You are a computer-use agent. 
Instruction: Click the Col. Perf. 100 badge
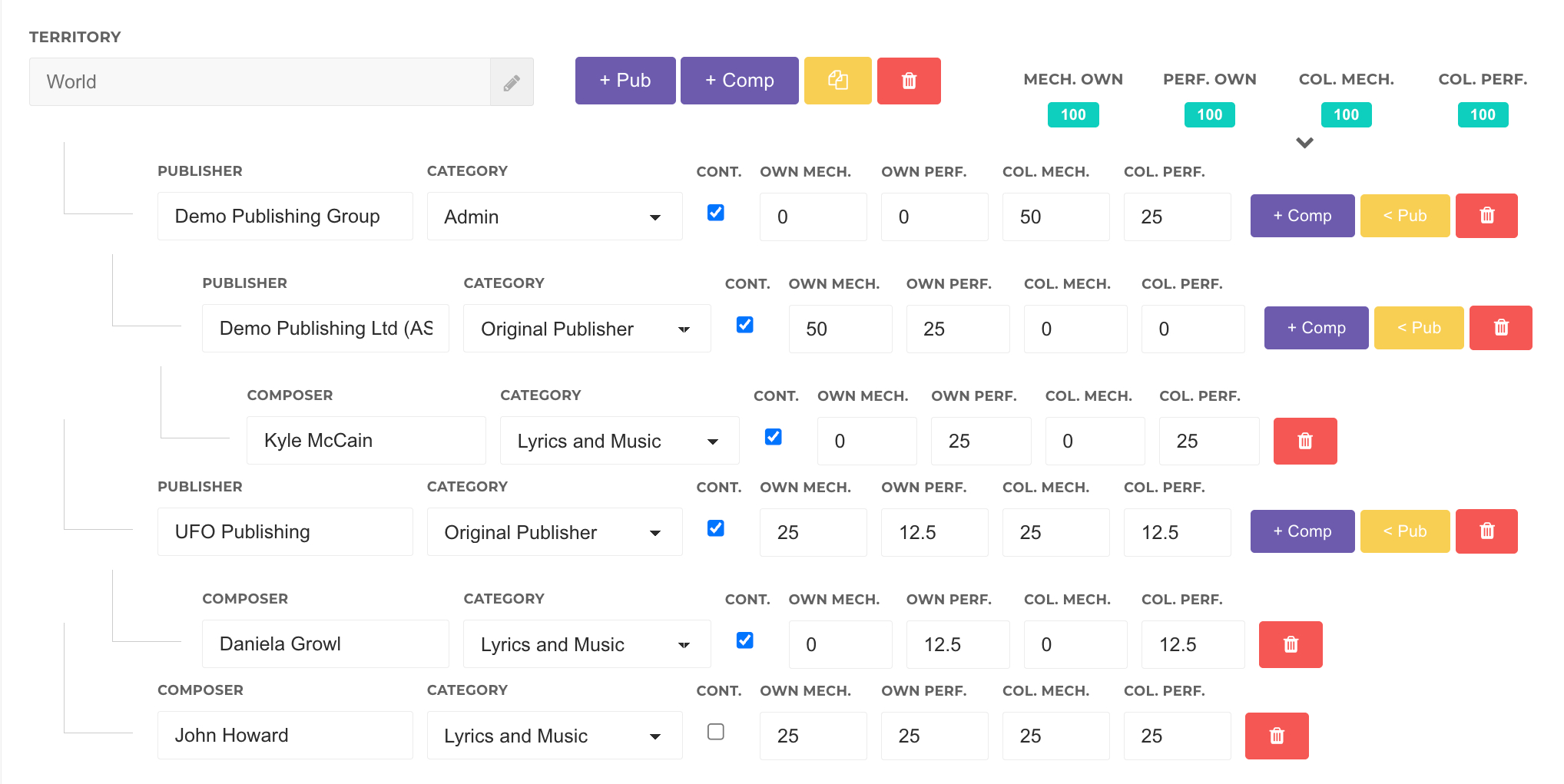pyautogui.click(x=1483, y=114)
